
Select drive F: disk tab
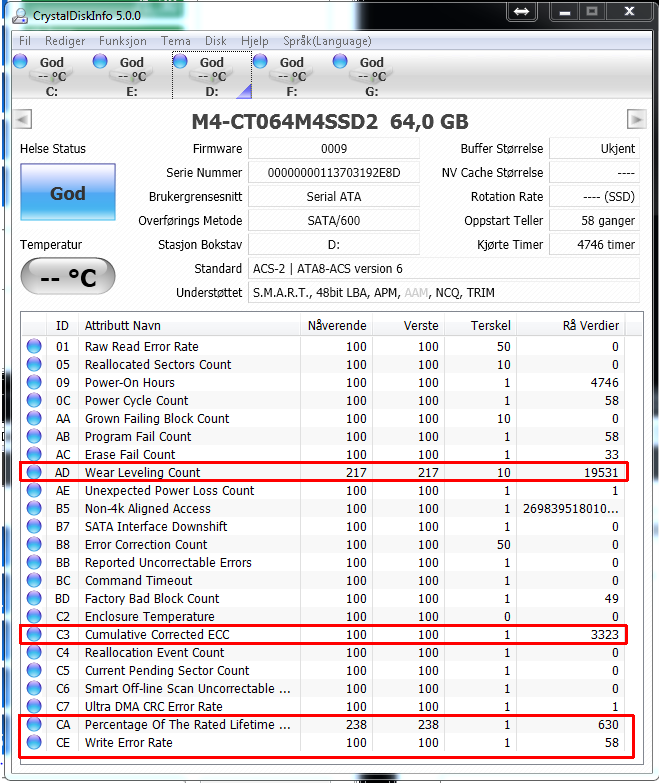coord(292,75)
